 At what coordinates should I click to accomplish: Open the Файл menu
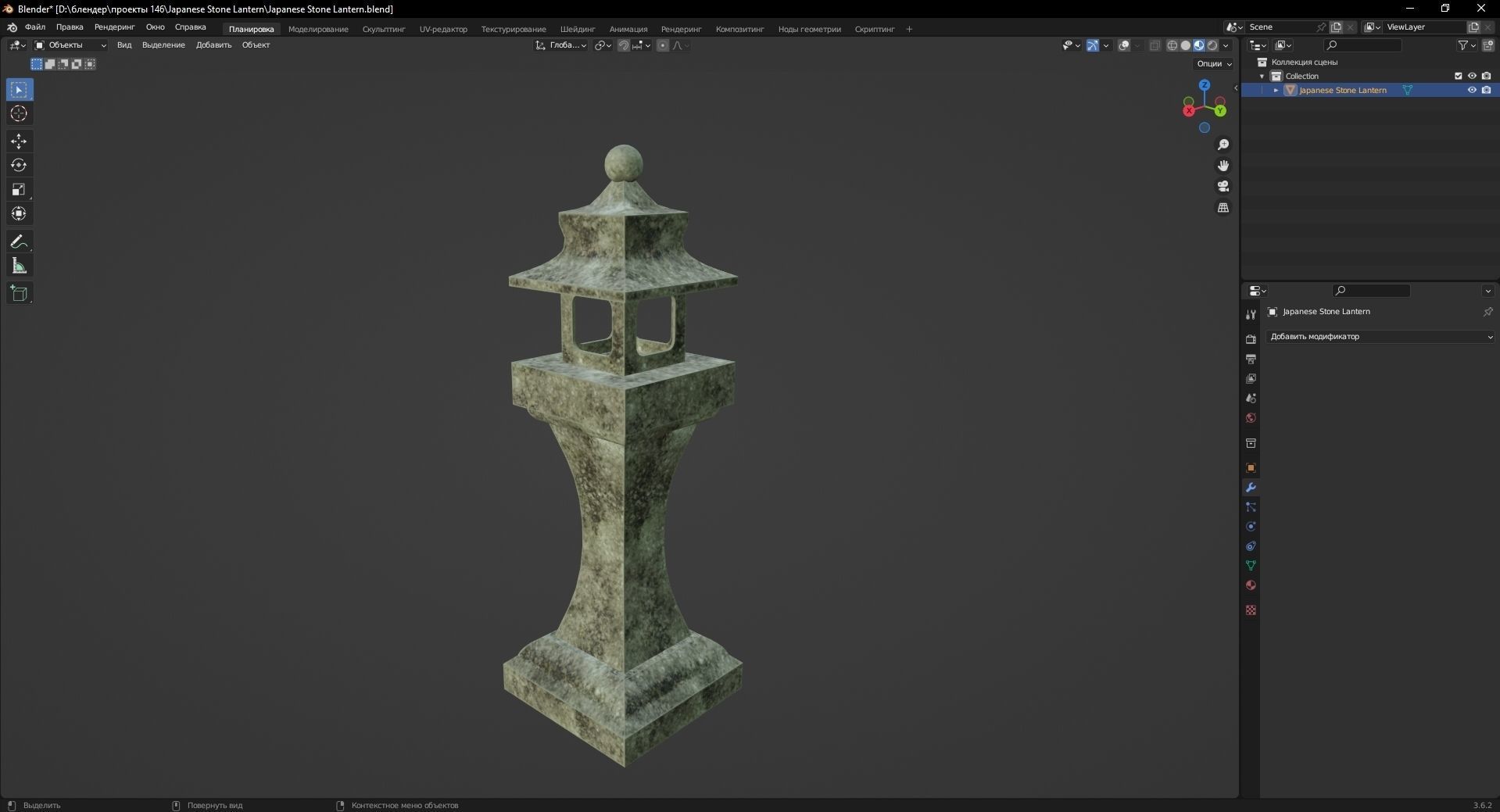tap(35, 27)
